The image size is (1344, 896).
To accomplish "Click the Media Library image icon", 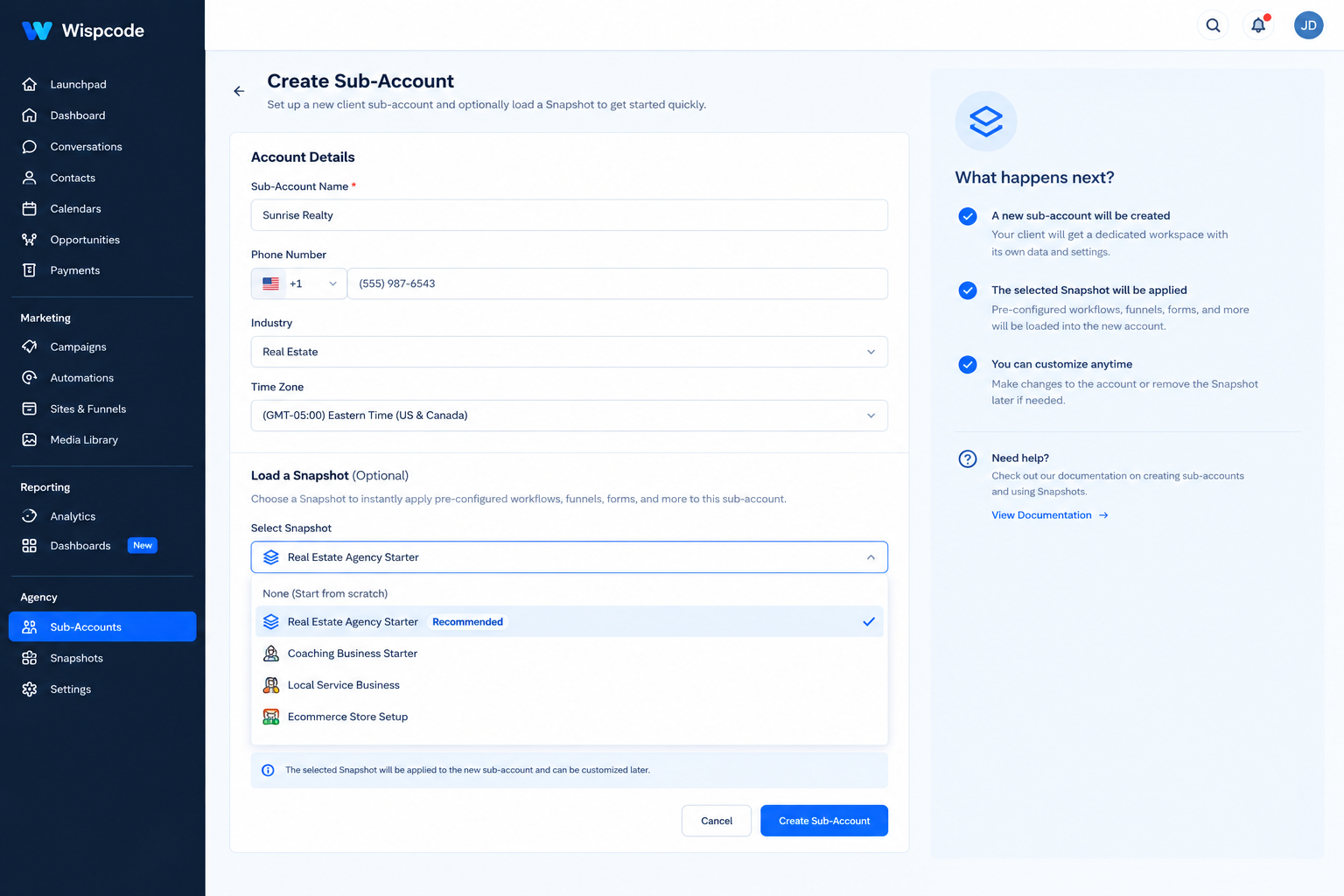I will coord(30,440).
